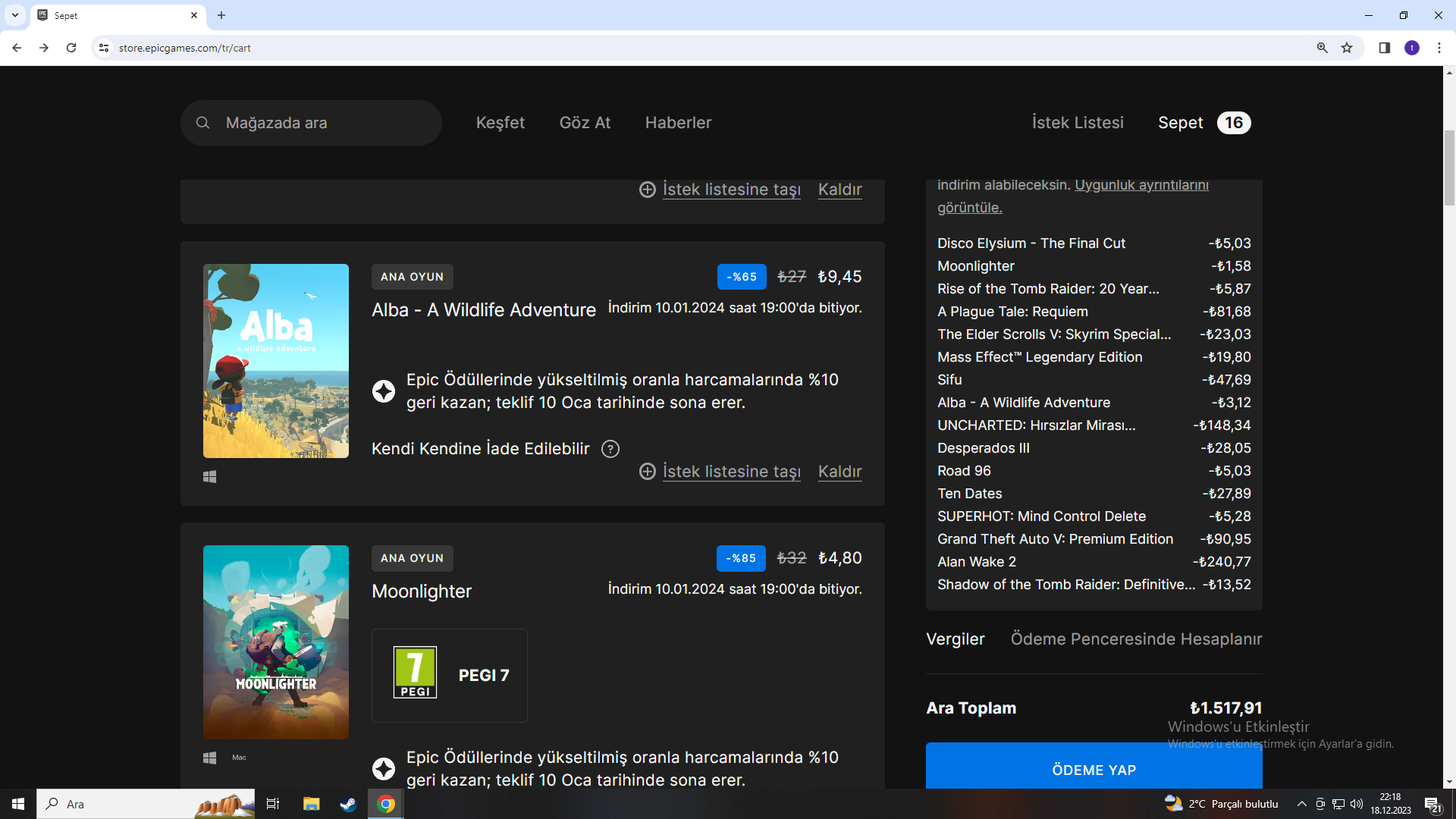Expand the Chrome tab search dropdown arrow

14,15
